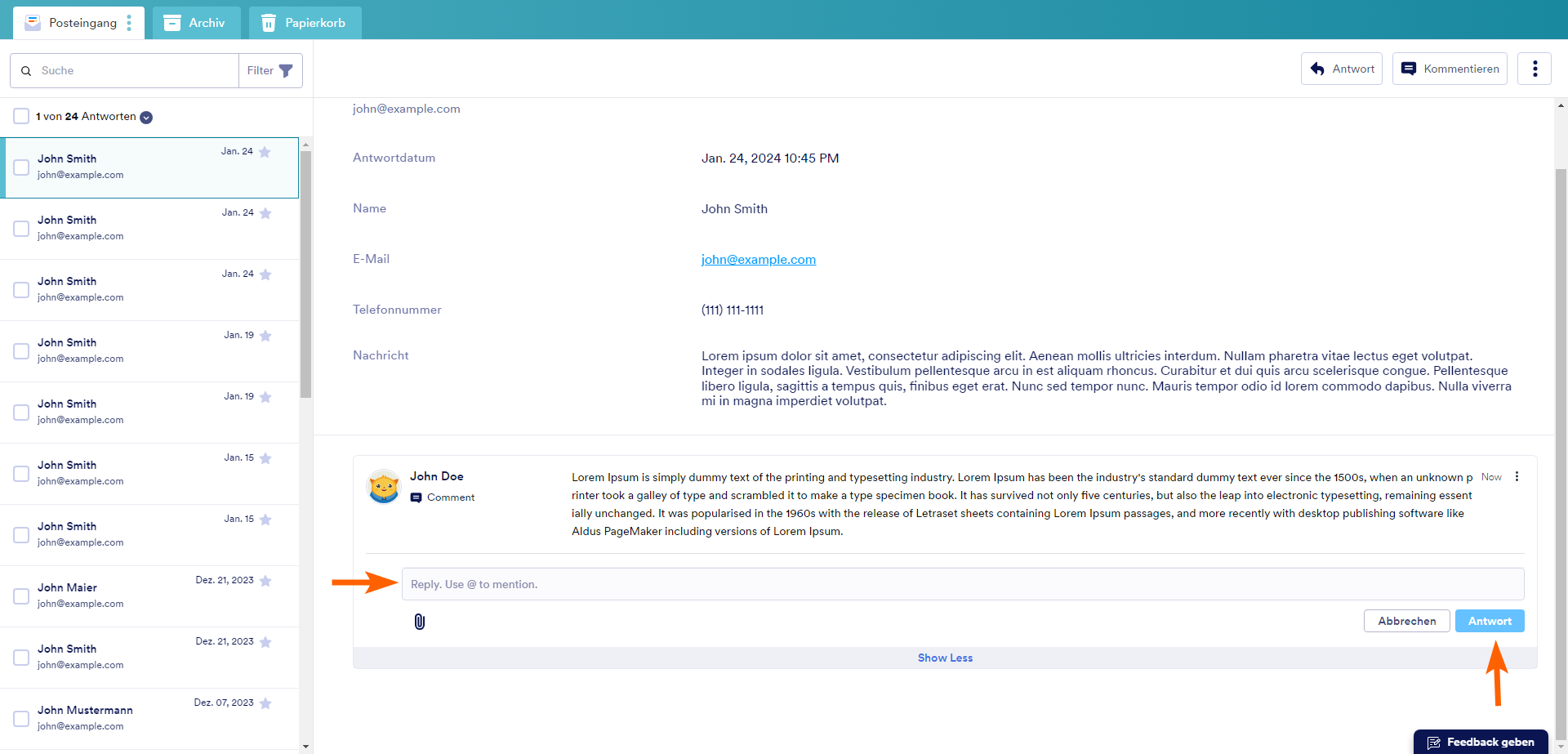This screenshot has width=1568, height=754.
Task: Check the highlighted John Smith row's checkbox
Action: [21, 167]
